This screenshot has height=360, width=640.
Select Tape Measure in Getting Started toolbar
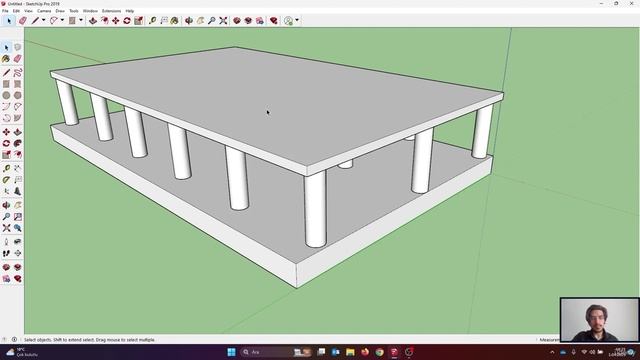click(x=153, y=20)
